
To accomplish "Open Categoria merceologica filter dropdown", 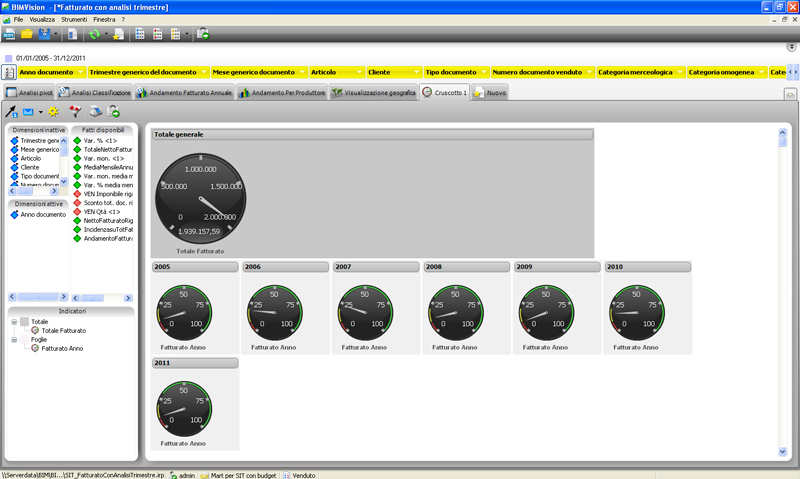I will [x=680, y=72].
